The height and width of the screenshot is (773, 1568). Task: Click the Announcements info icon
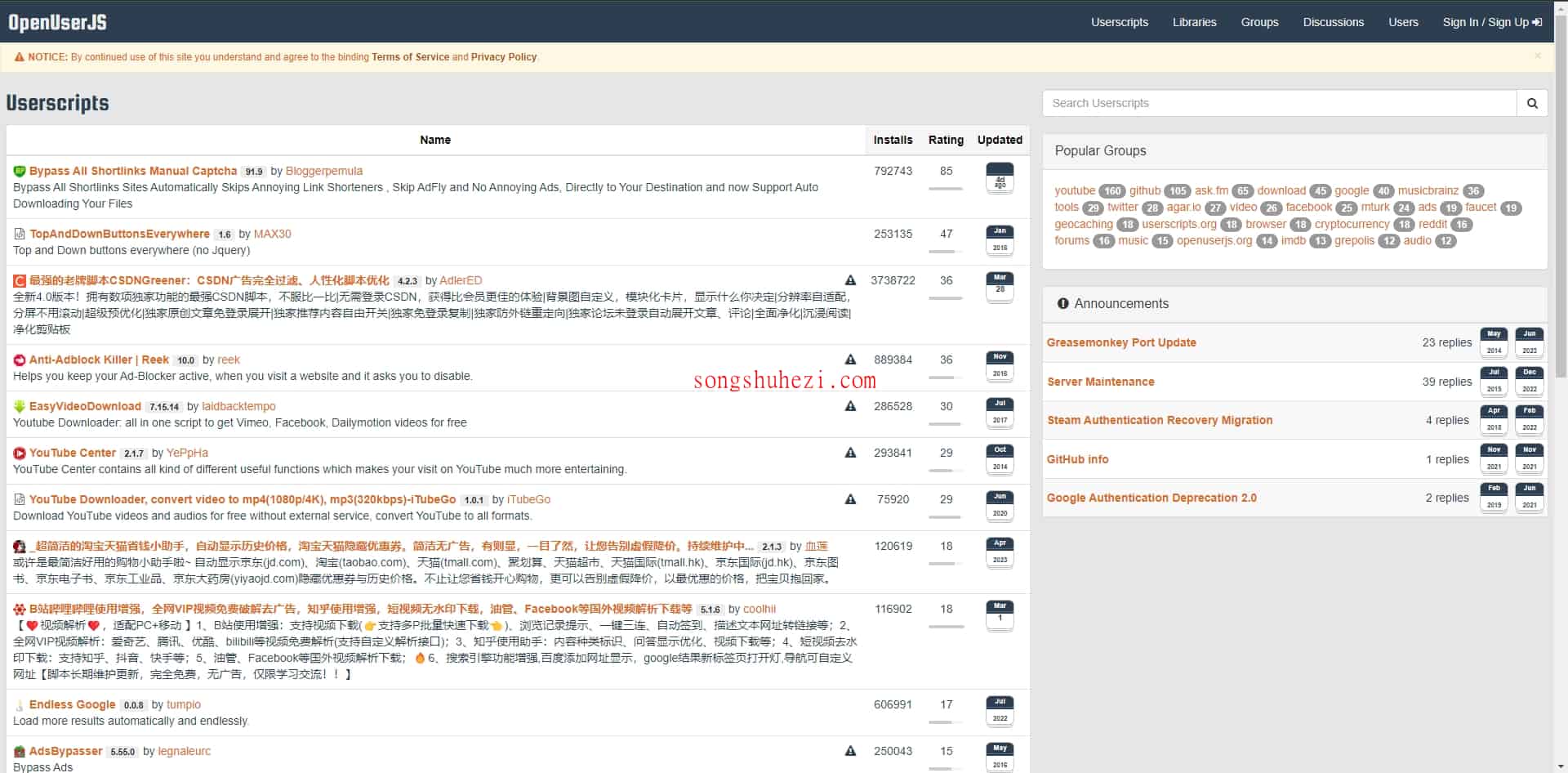coord(1062,303)
